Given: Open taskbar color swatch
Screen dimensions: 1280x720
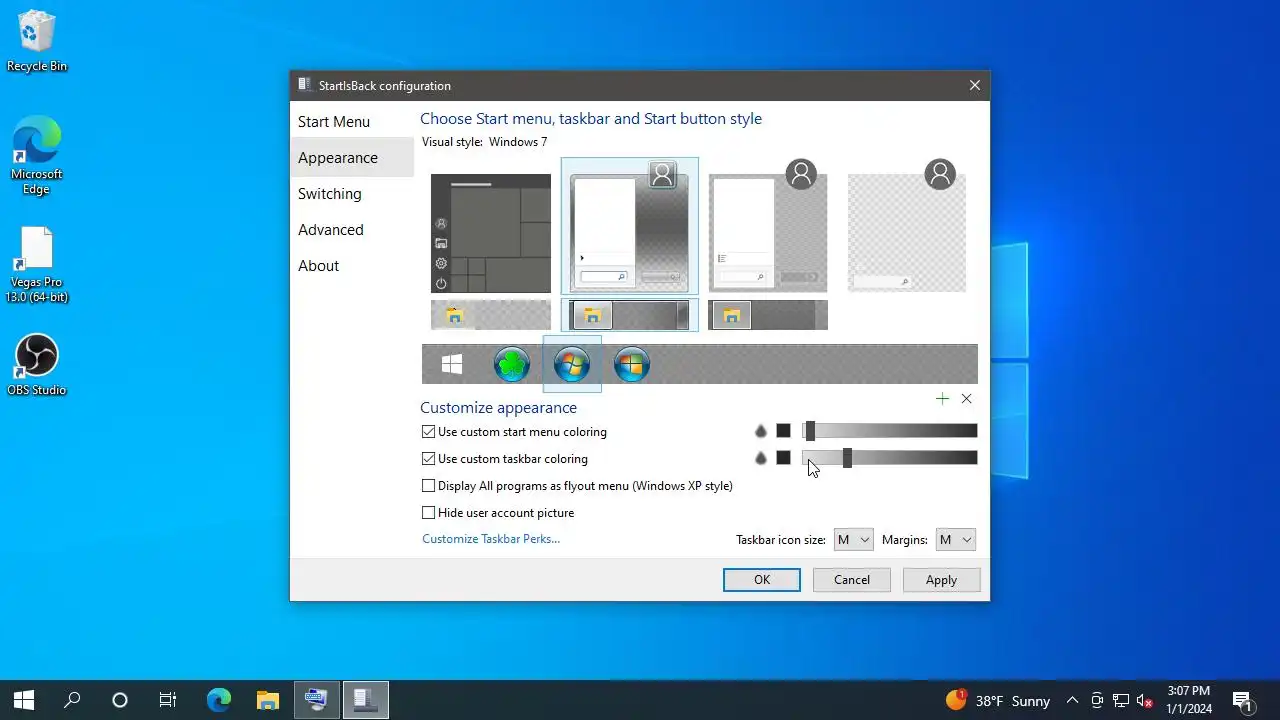Looking at the screenshot, I should click(783, 458).
